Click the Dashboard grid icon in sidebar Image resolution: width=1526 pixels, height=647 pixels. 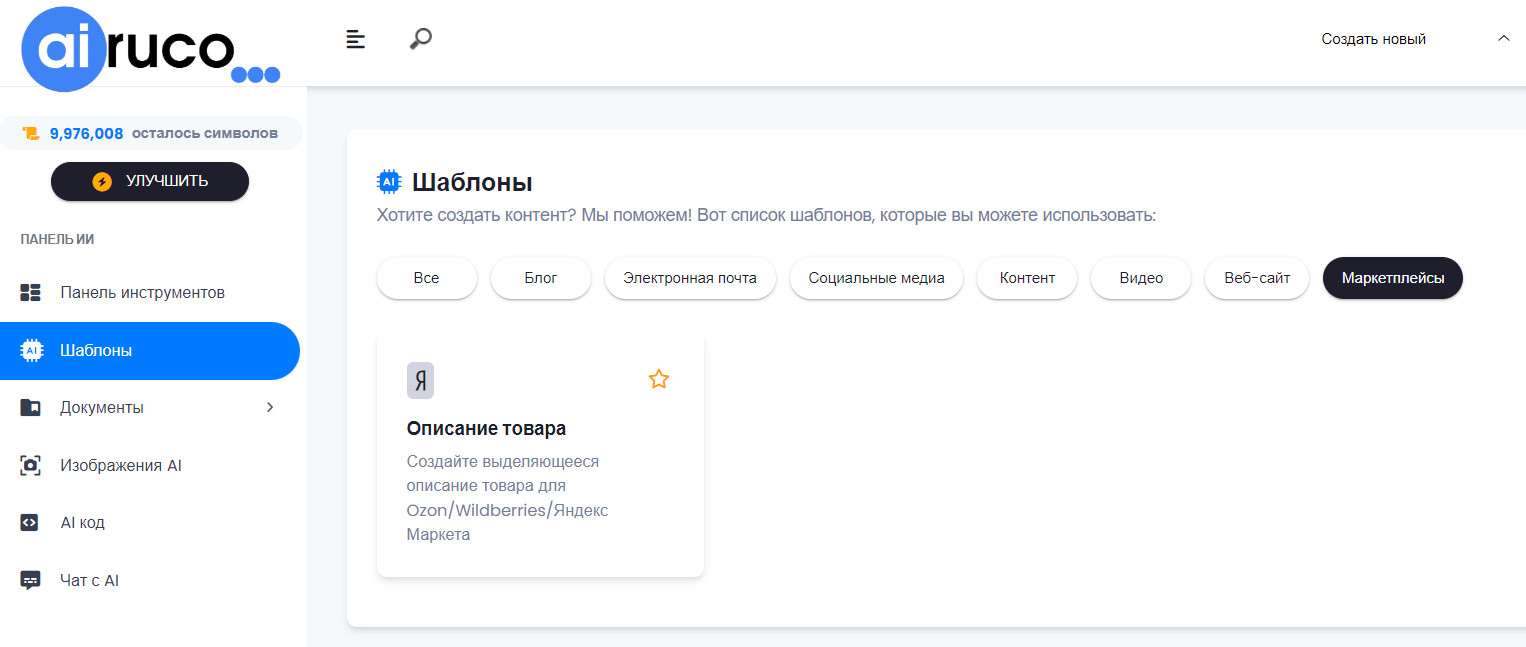point(31,293)
